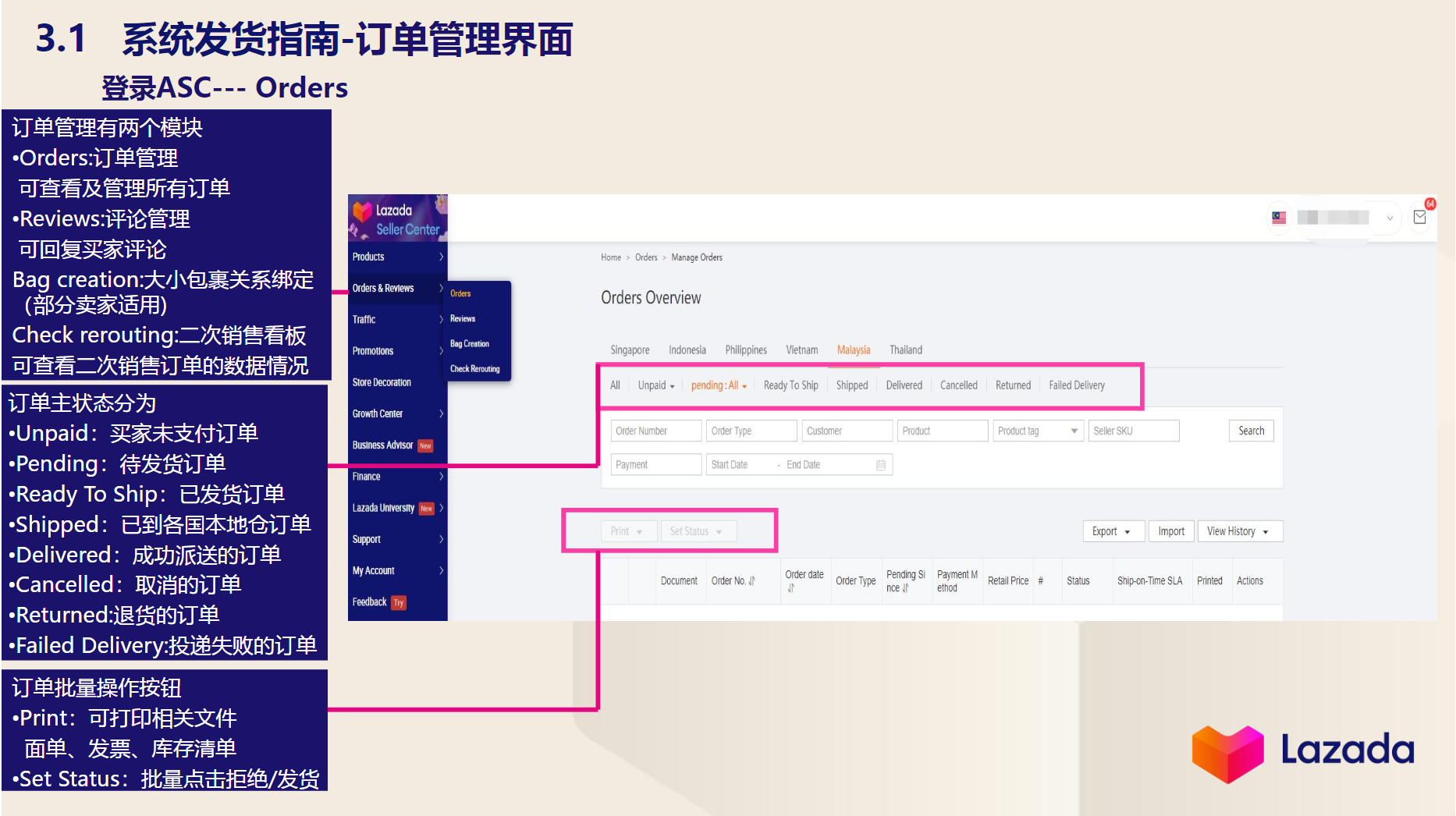Select Bag Creation in the submenu
This screenshot has height=816, width=1456.
pyautogui.click(x=470, y=344)
